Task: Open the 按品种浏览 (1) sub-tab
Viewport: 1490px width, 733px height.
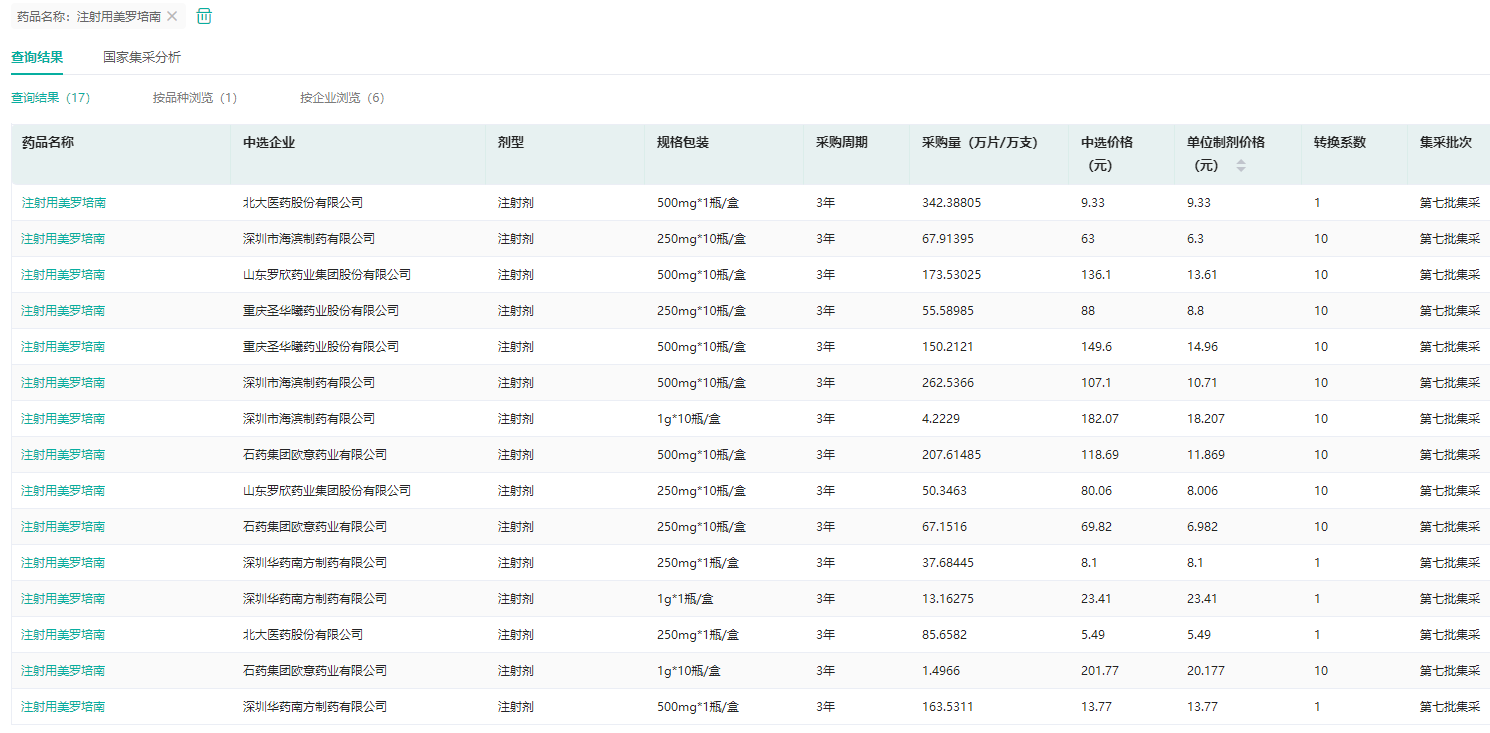Action: (195, 98)
